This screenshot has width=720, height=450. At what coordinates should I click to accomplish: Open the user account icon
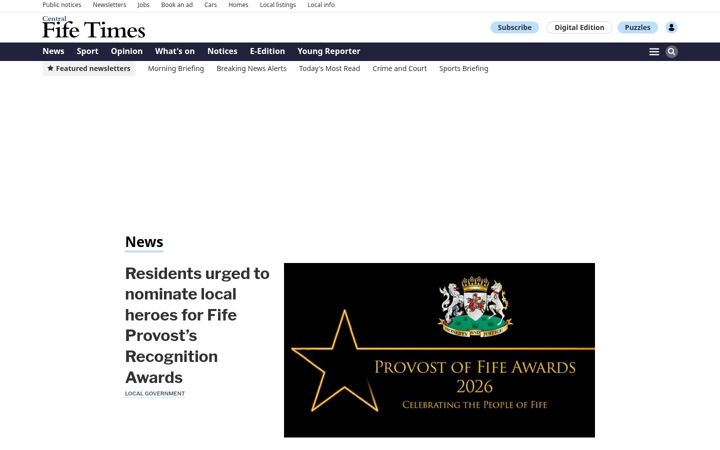point(671,28)
